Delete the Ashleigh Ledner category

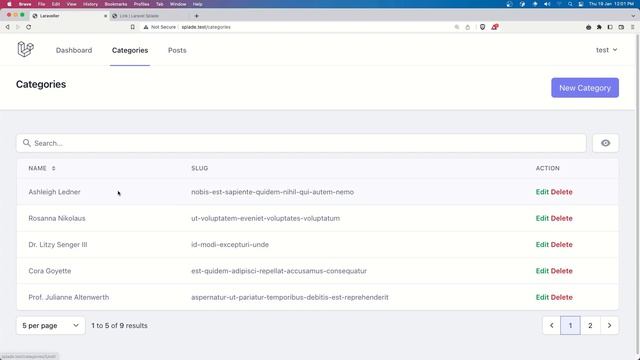coord(562,192)
